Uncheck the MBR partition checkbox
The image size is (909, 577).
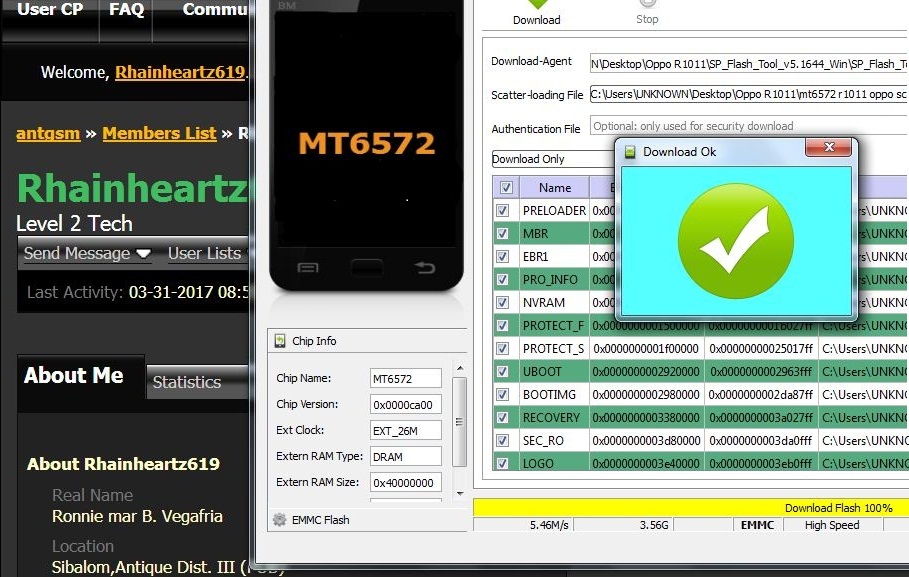(x=503, y=234)
